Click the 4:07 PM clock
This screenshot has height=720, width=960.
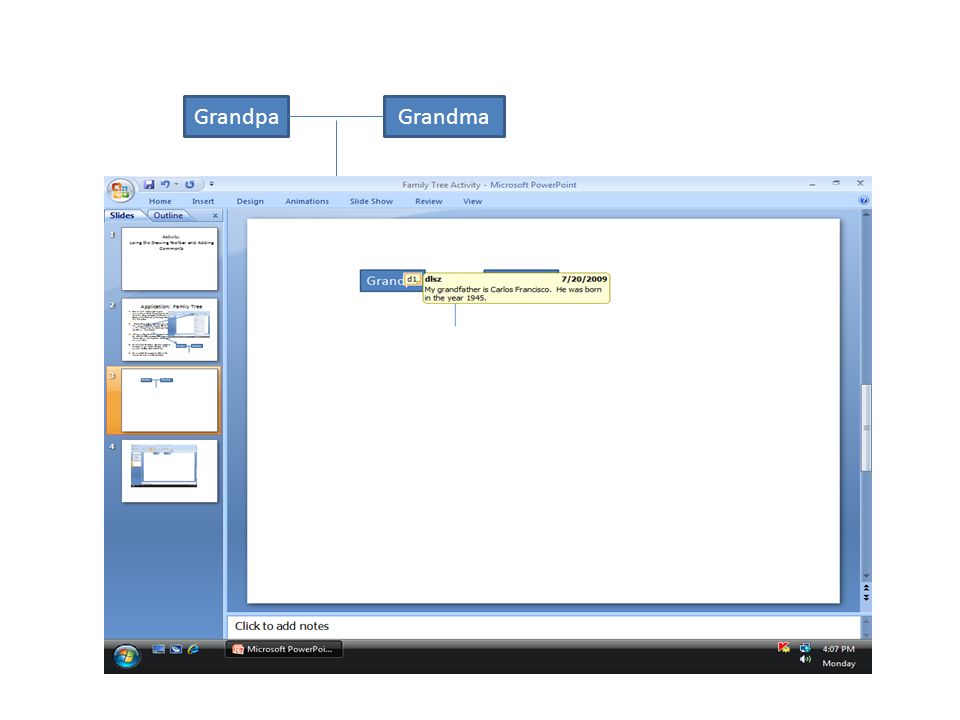click(838, 649)
